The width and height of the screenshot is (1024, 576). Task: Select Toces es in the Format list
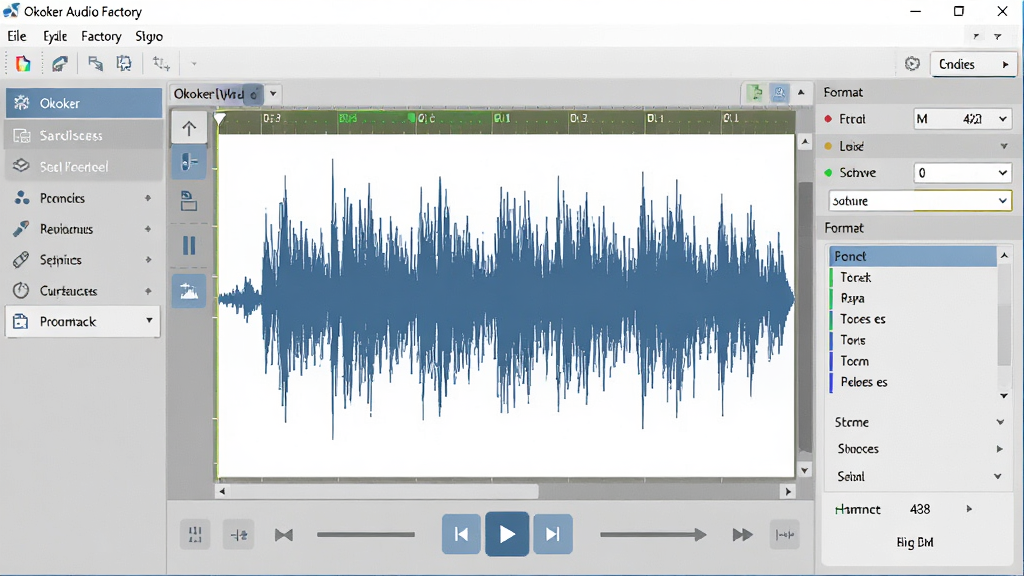[x=913, y=319]
